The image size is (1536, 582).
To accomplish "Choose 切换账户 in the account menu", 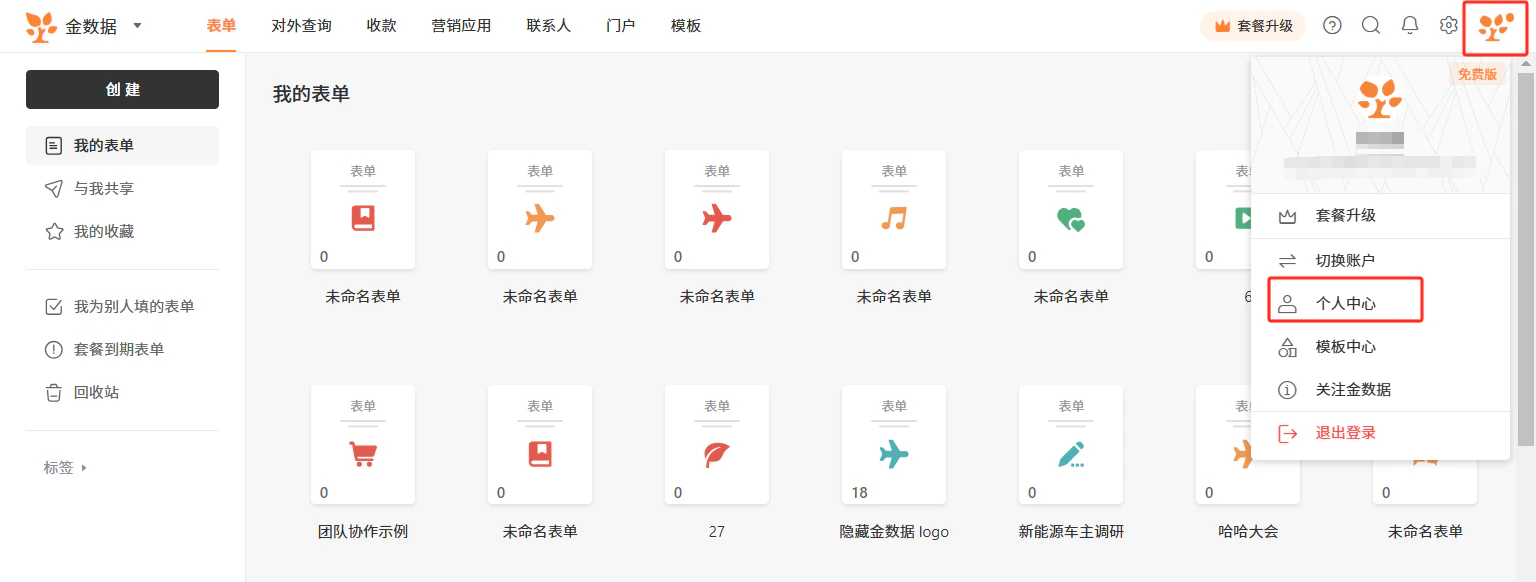I will coord(1380,260).
